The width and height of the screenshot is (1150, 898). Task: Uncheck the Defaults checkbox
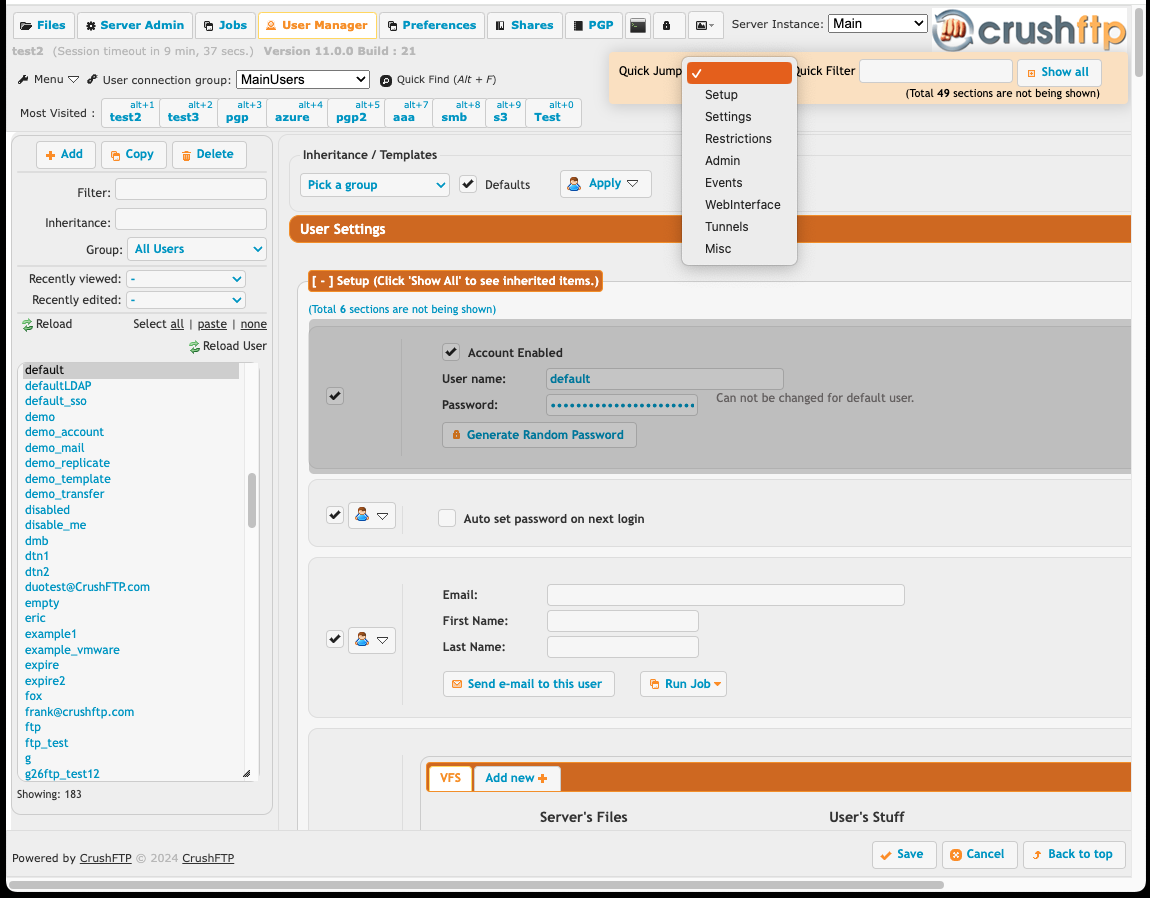469,184
